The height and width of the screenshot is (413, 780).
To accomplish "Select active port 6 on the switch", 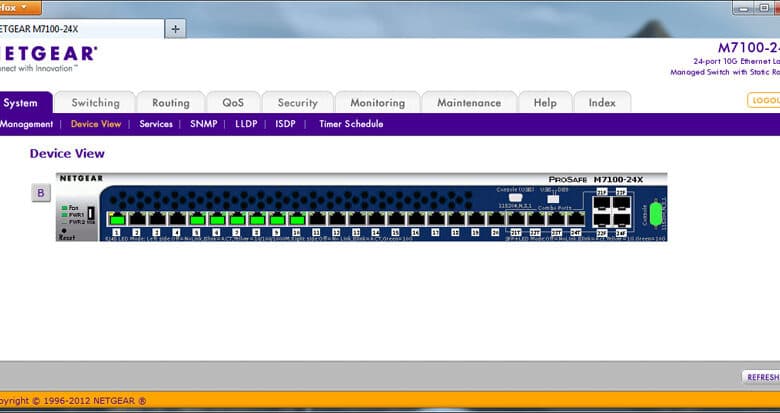I will pyautogui.click(x=217, y=218).
